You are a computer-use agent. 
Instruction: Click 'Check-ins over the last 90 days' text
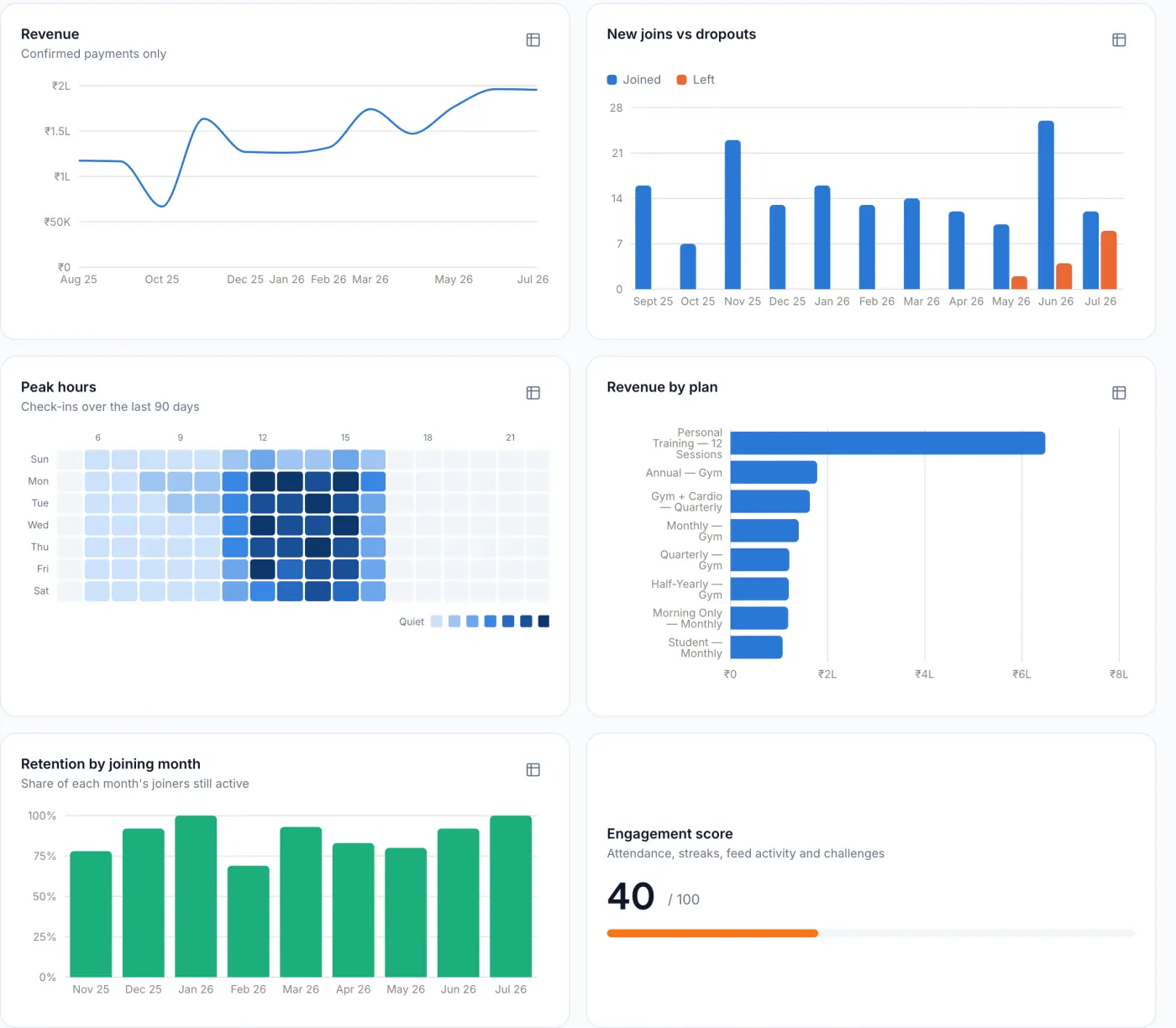point(110,406)
